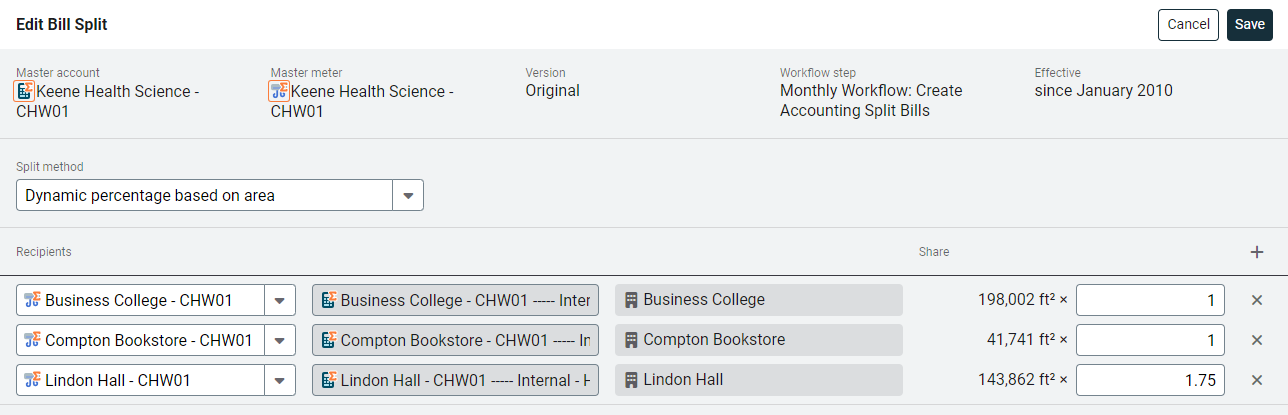Click the Business College account icon
Screen dimensions: 1288x415
pos(328,300)
